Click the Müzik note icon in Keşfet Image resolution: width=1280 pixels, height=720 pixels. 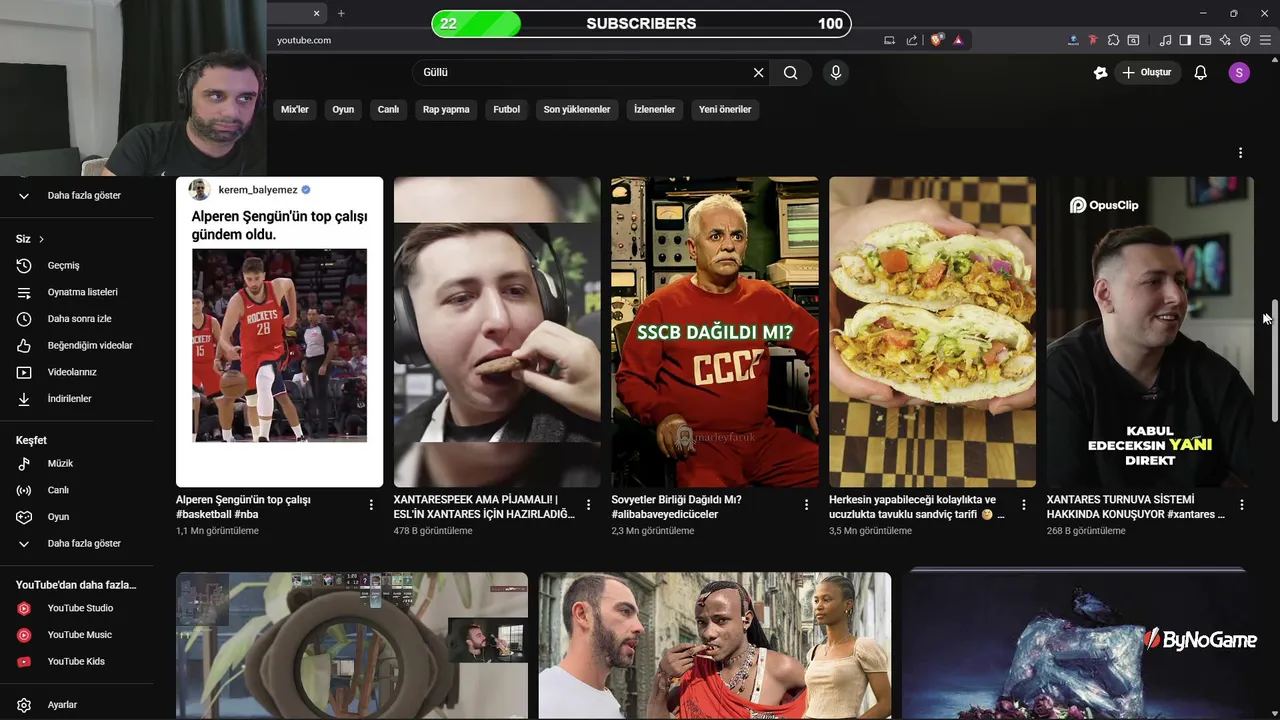24,464
